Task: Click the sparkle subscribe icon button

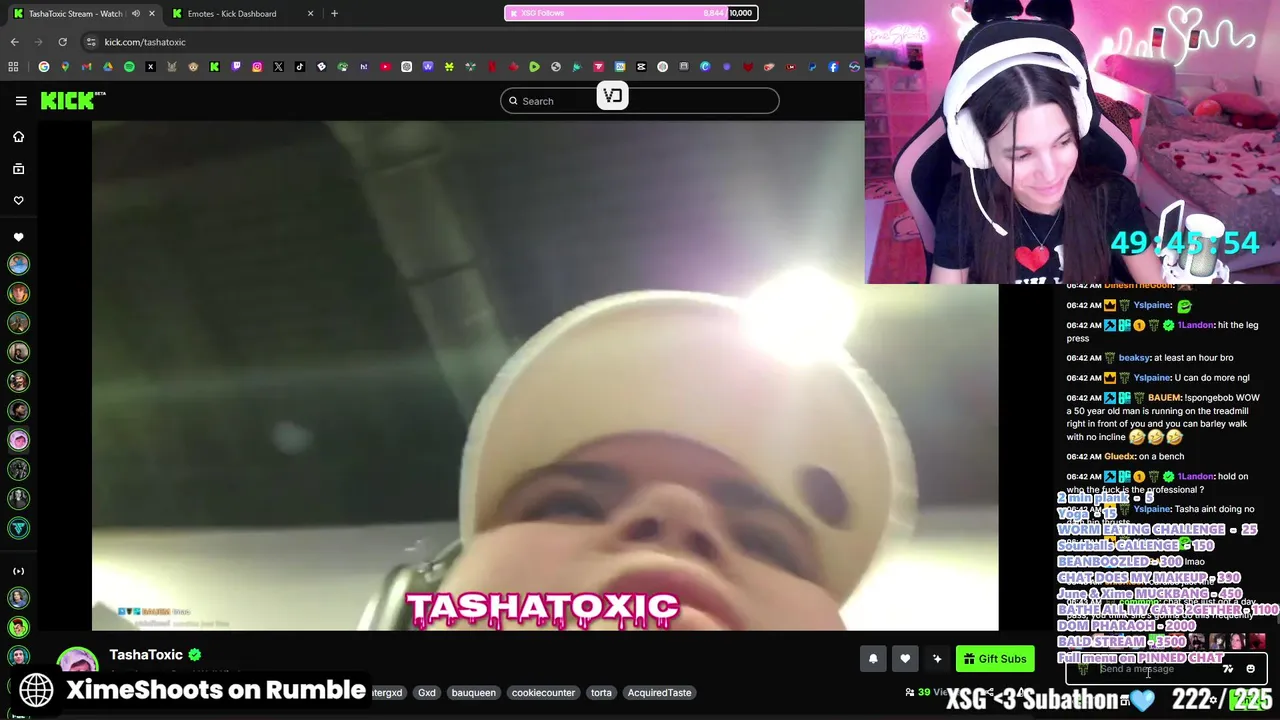Action: (x=937, y=658)
